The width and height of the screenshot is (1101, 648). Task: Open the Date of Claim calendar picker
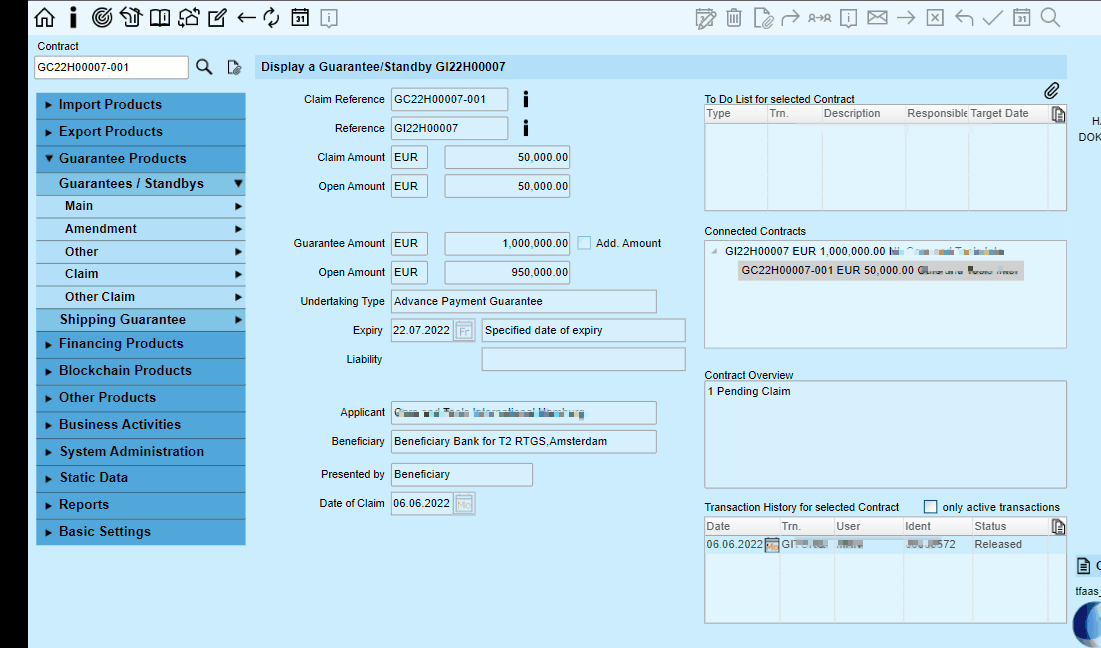[464, 503]
